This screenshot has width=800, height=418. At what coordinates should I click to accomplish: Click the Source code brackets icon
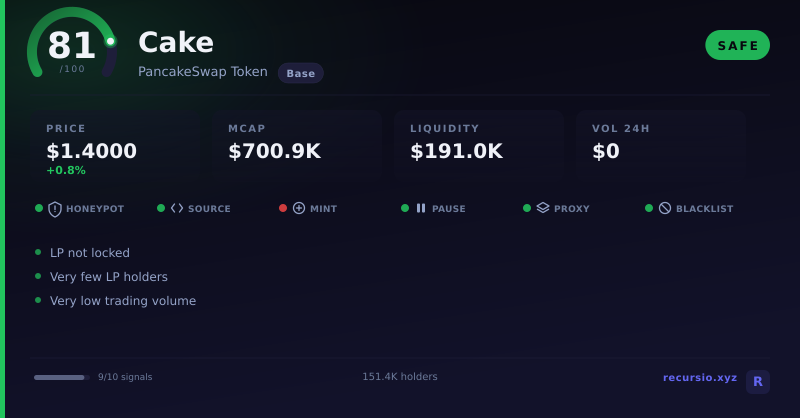pos(177,208)
